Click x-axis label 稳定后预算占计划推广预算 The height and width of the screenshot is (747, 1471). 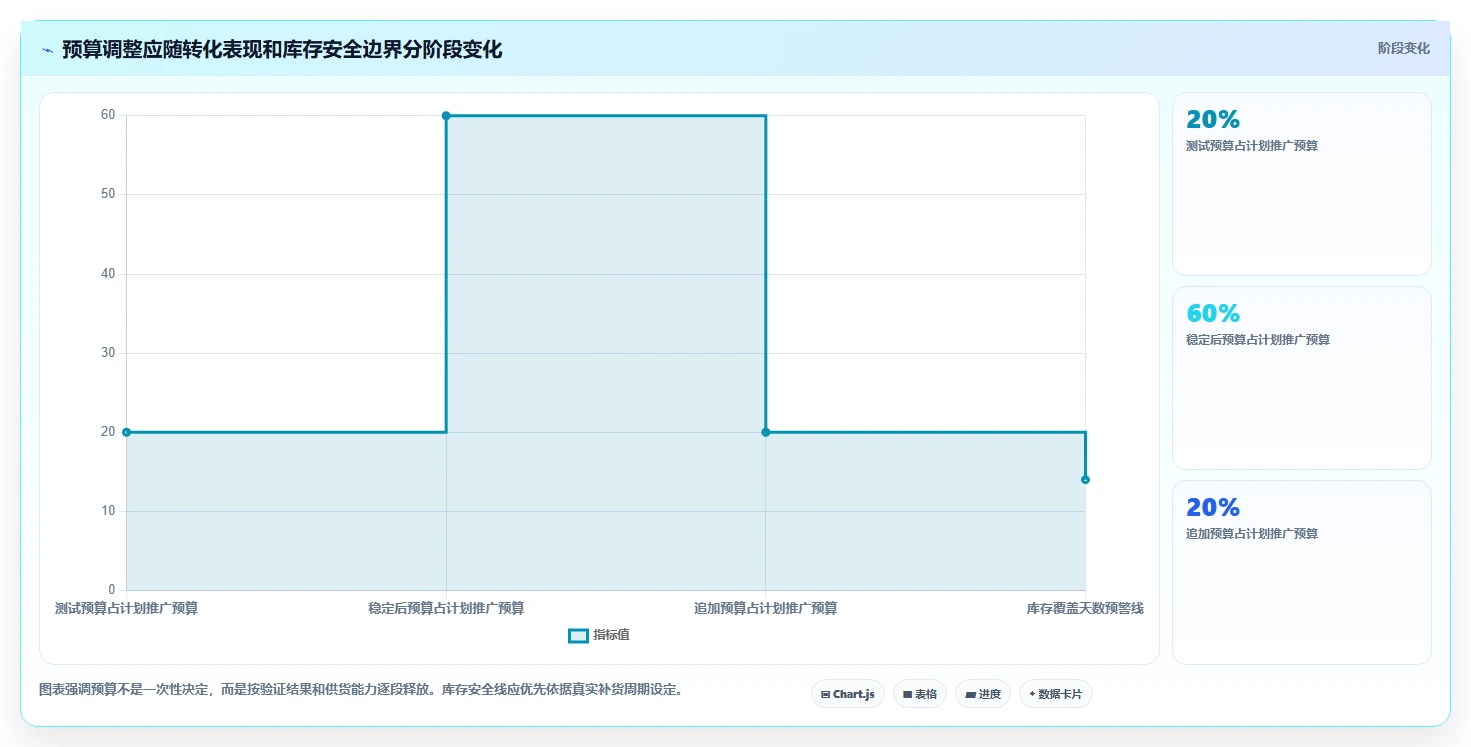coord(446,608)
